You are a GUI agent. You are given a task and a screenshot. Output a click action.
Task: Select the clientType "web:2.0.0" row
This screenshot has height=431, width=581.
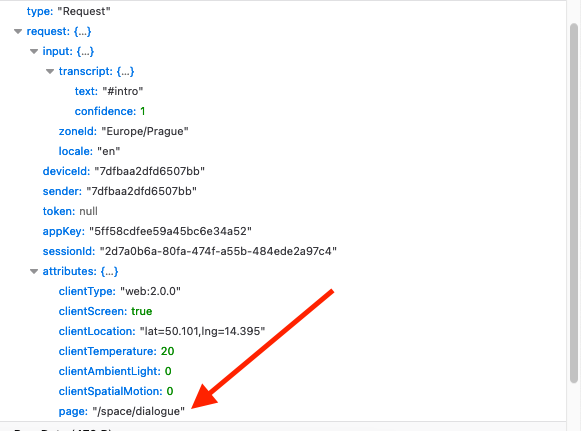120,291
